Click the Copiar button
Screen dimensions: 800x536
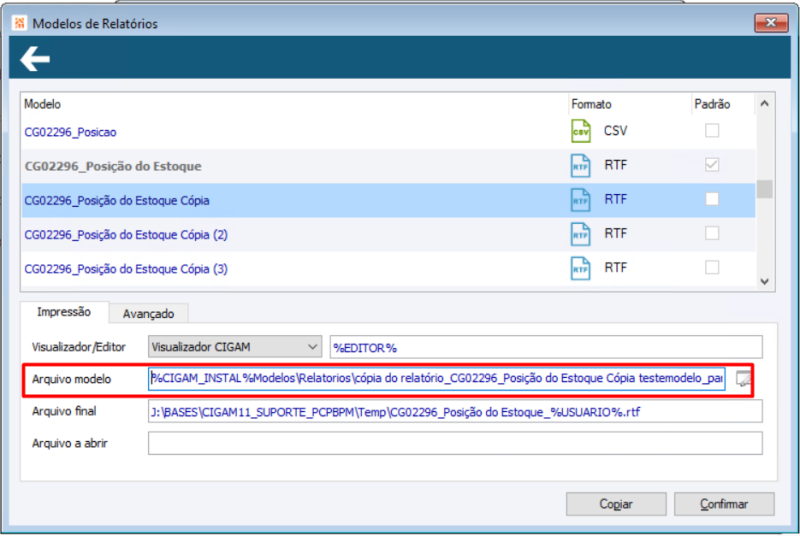[616, 504]
